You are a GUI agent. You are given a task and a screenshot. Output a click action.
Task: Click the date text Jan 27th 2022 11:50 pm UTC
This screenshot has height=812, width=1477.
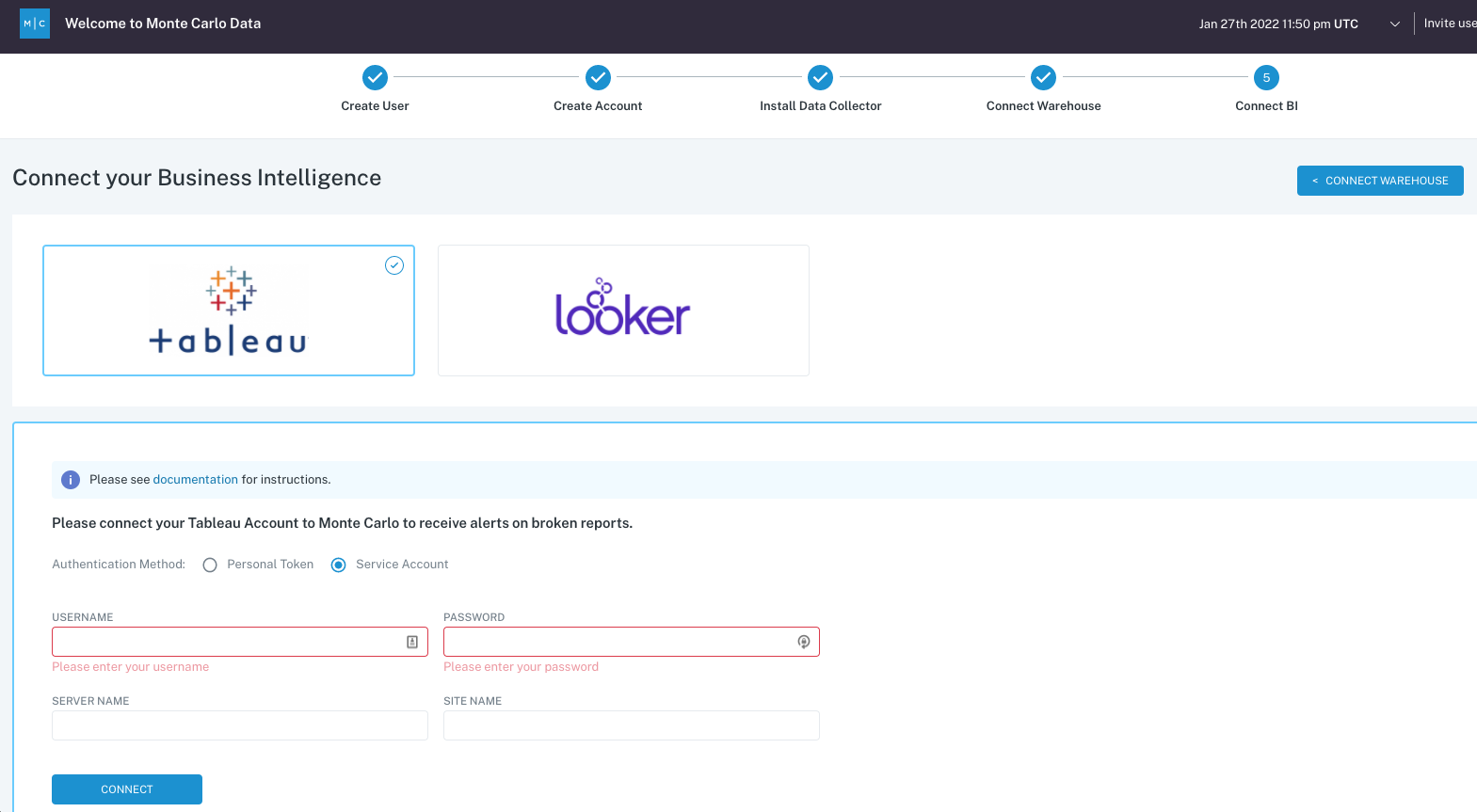point(1278,24)
